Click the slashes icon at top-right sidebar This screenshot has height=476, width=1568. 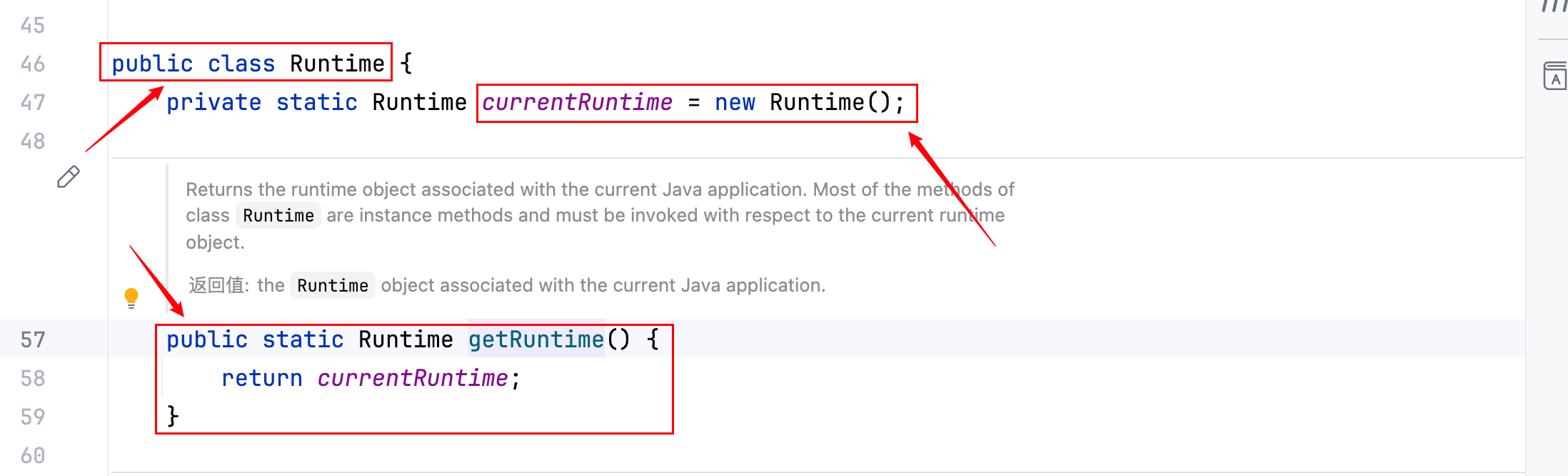coord(1554,7)
